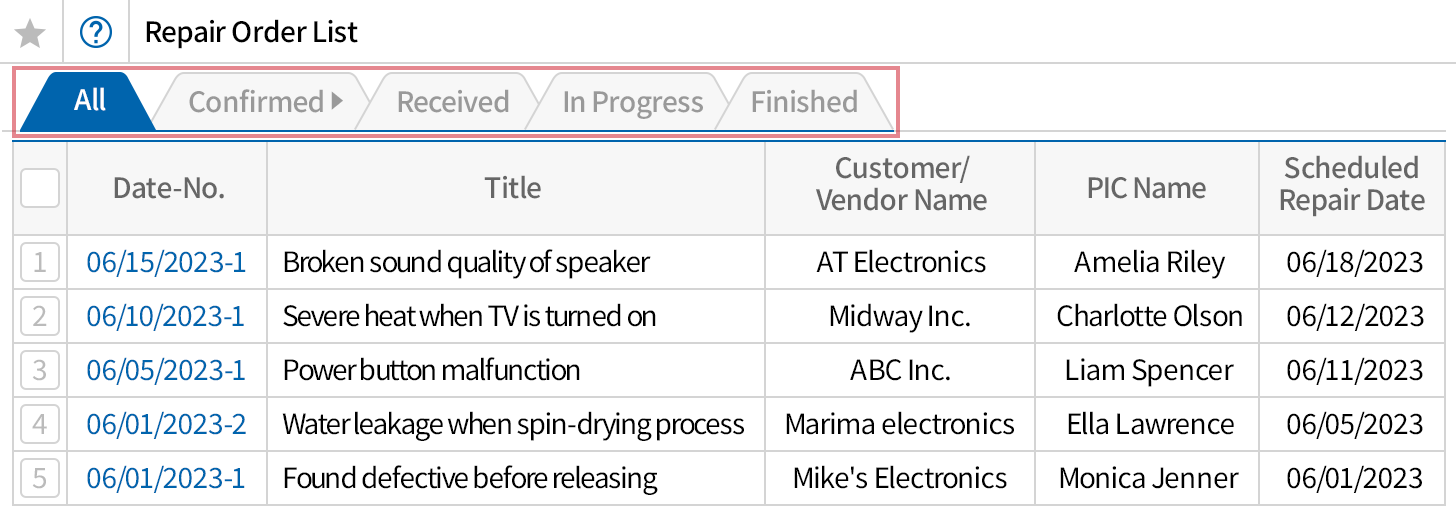Expand the Confirmed tab arrow
The width and height of the screenshot is (1456, 516).
337,101
